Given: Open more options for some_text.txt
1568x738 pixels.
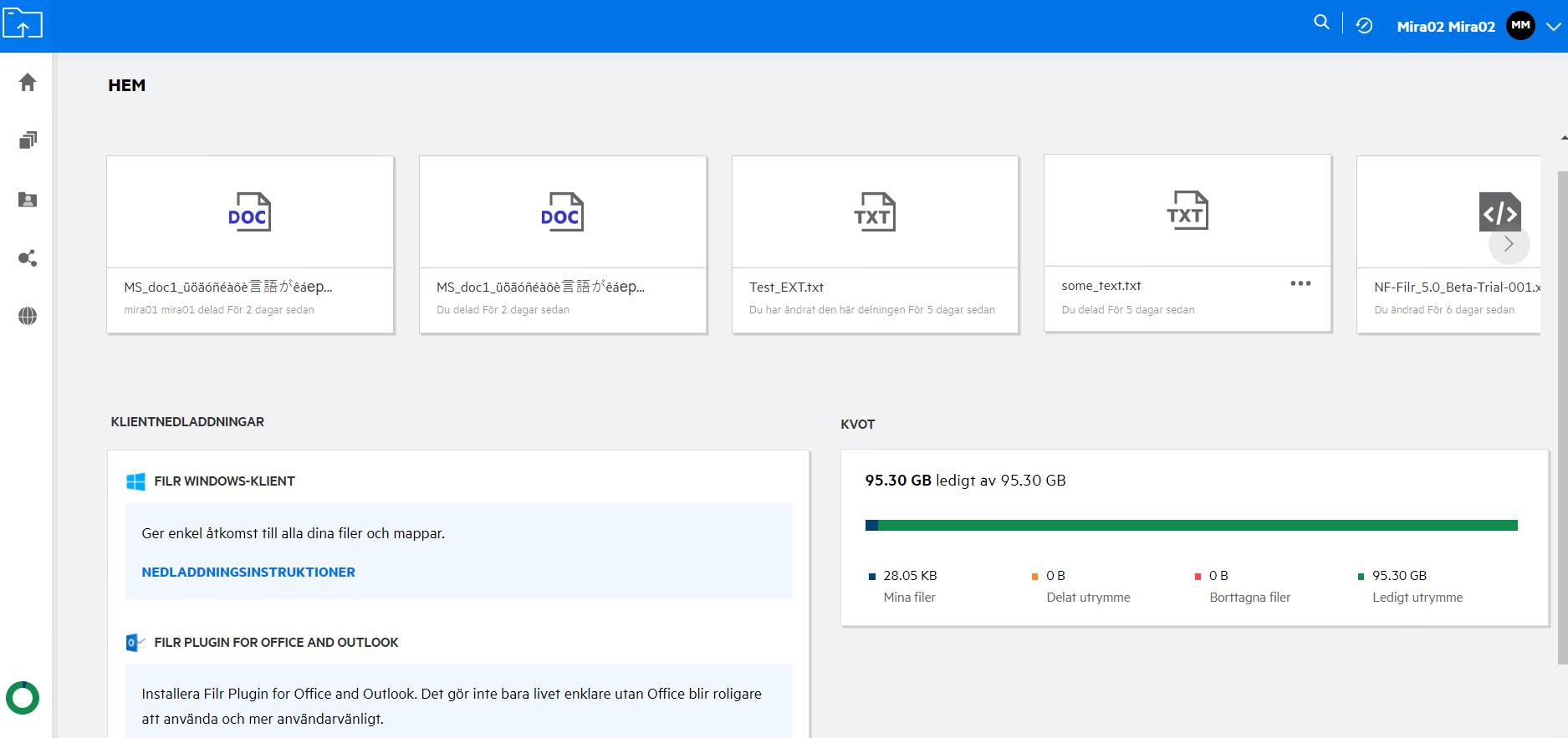Looking at the screenshot, I should (1300, 283).
